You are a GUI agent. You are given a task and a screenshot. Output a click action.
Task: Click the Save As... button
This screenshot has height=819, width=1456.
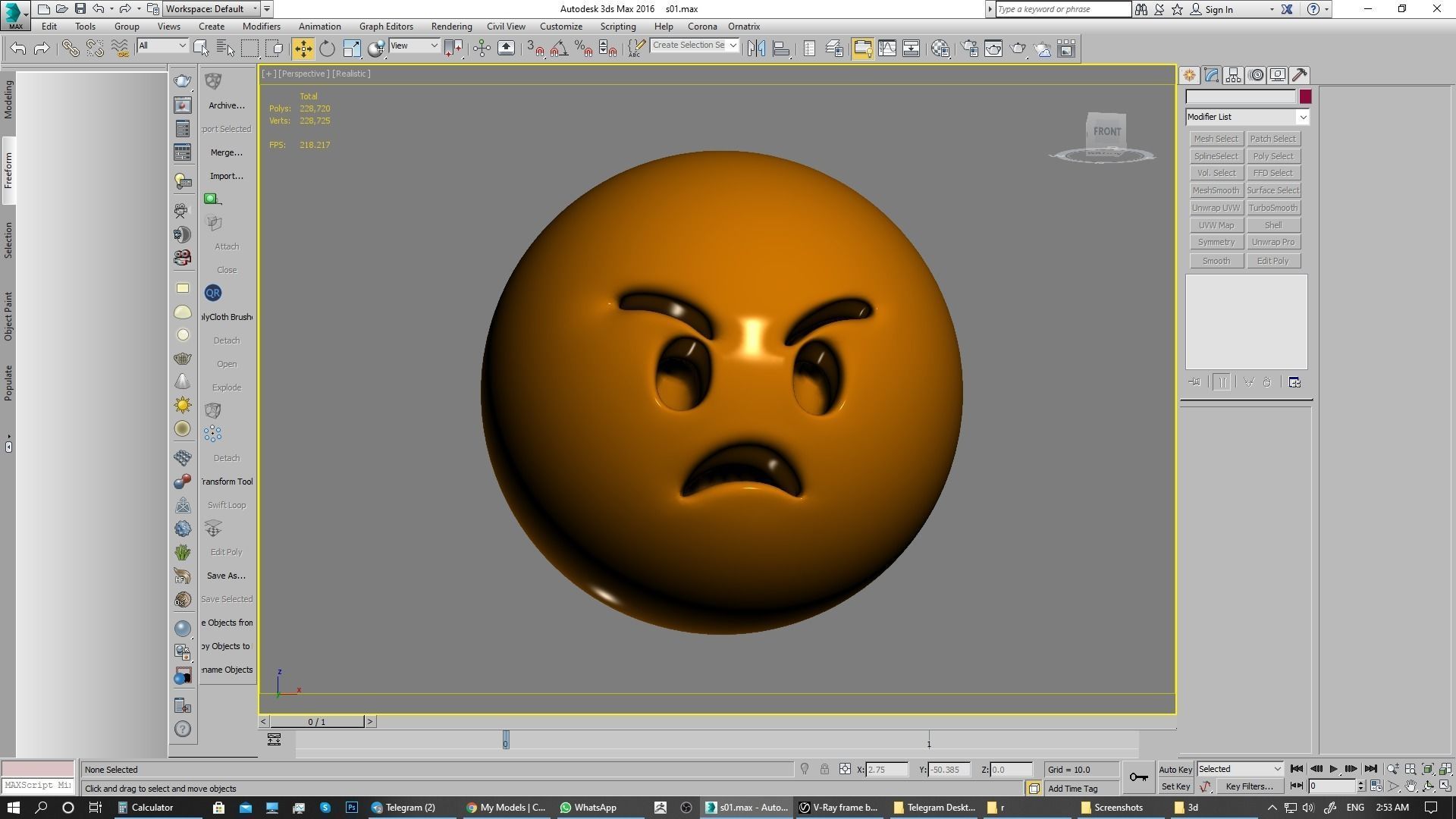(226, 576)
